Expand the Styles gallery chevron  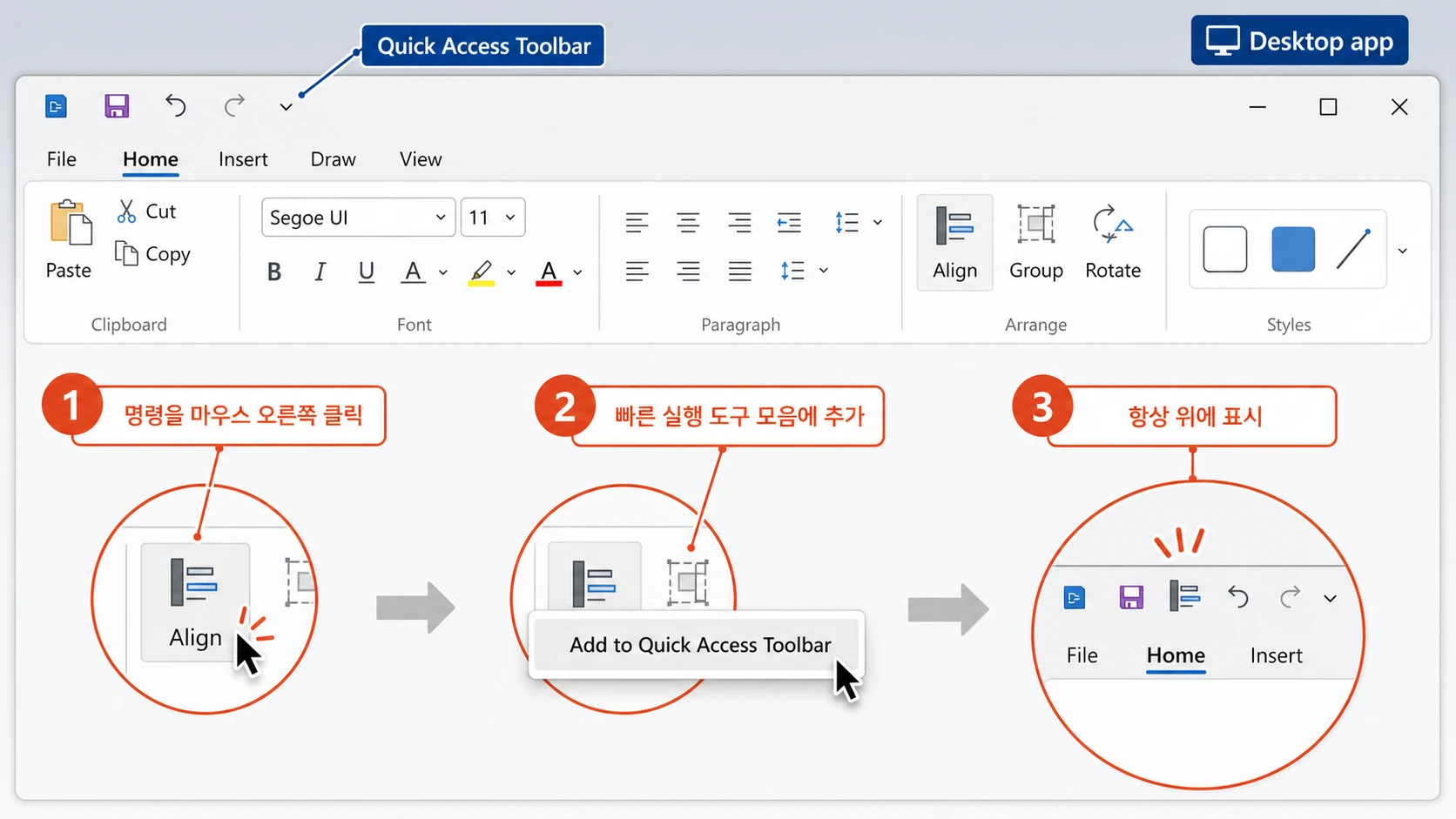[1402, 252]
